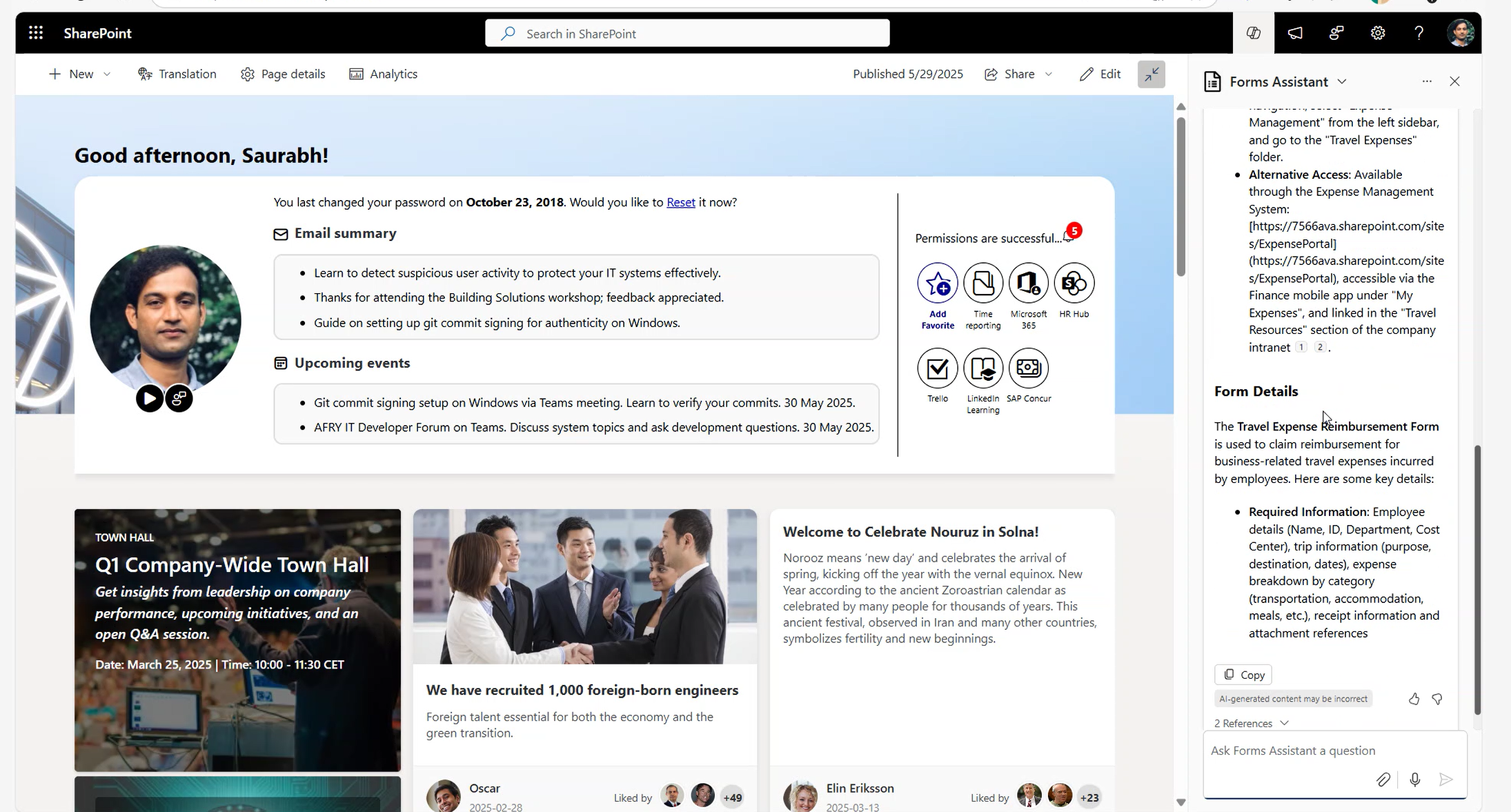Click the Reset password link
The height and width of the screenshot is (812, 1511).
680,202
